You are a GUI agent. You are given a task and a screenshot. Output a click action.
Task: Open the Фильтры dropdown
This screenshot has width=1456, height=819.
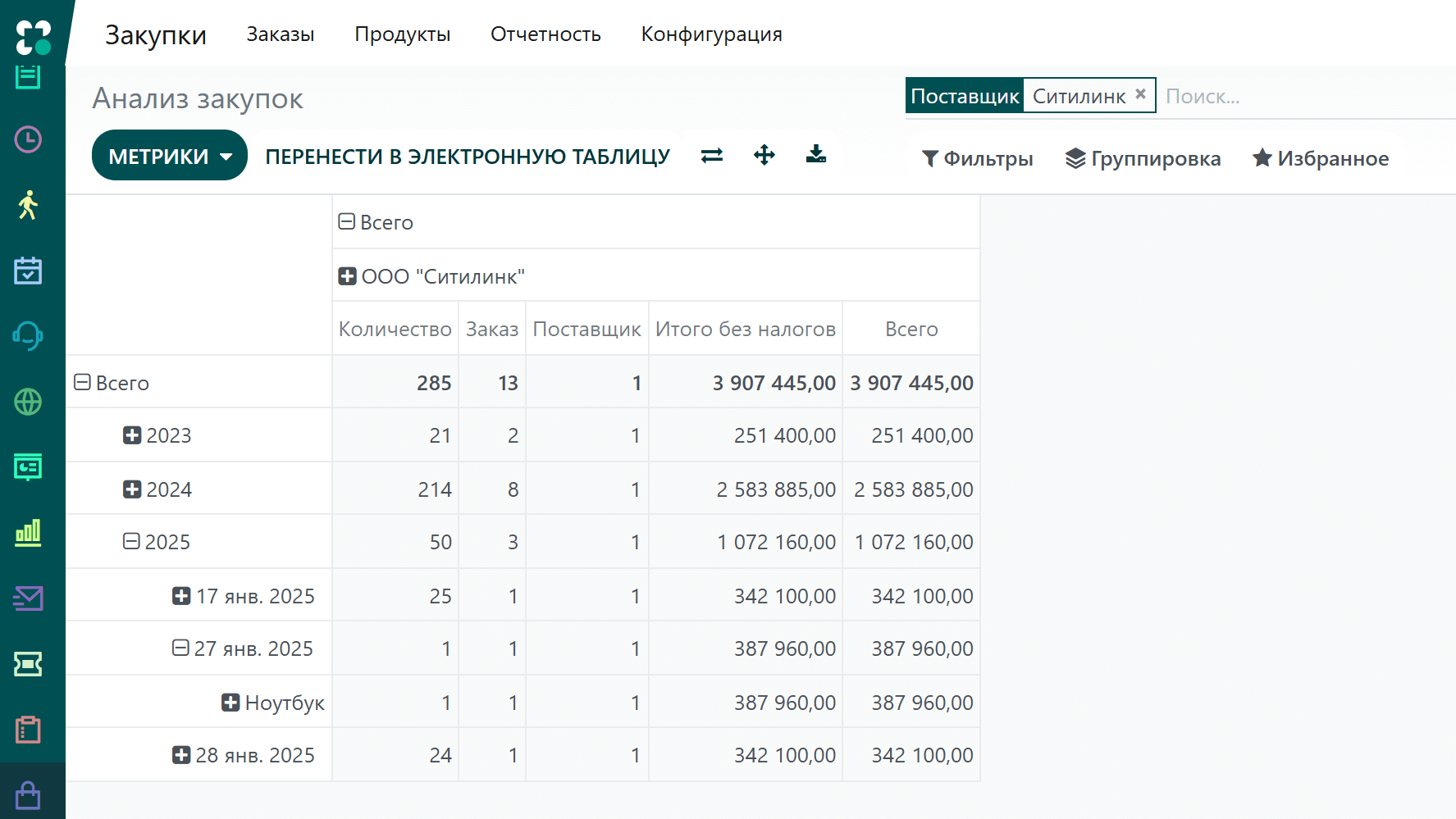click(978, 158)
